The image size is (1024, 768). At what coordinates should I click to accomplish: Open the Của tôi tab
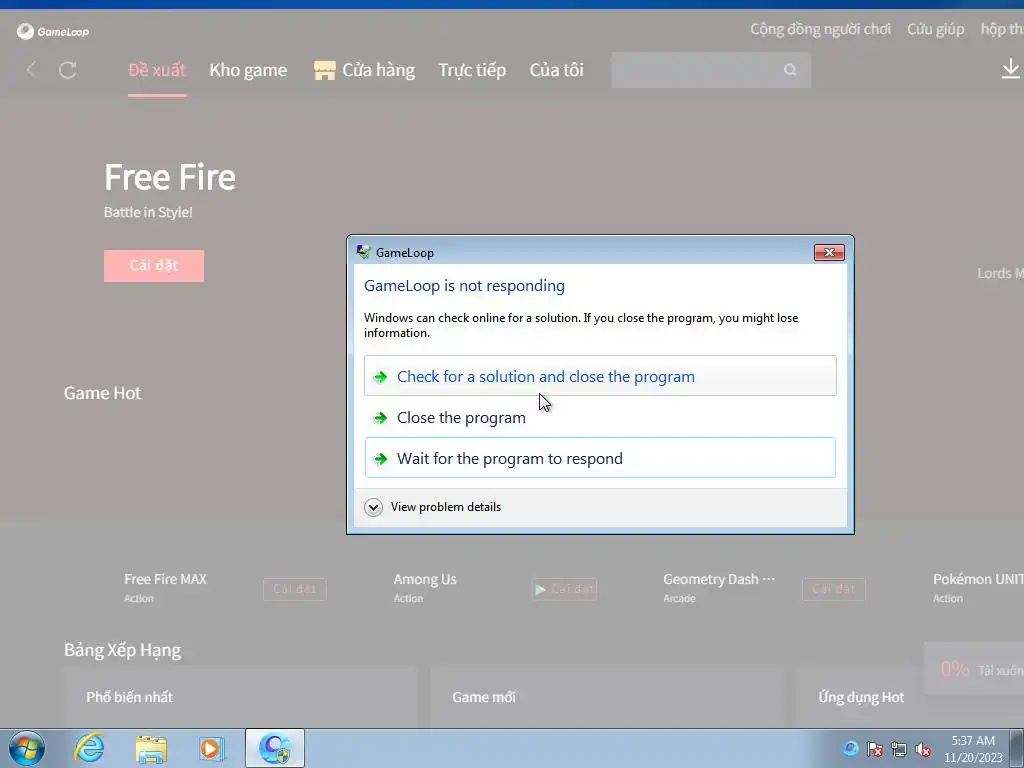(556, 70)
